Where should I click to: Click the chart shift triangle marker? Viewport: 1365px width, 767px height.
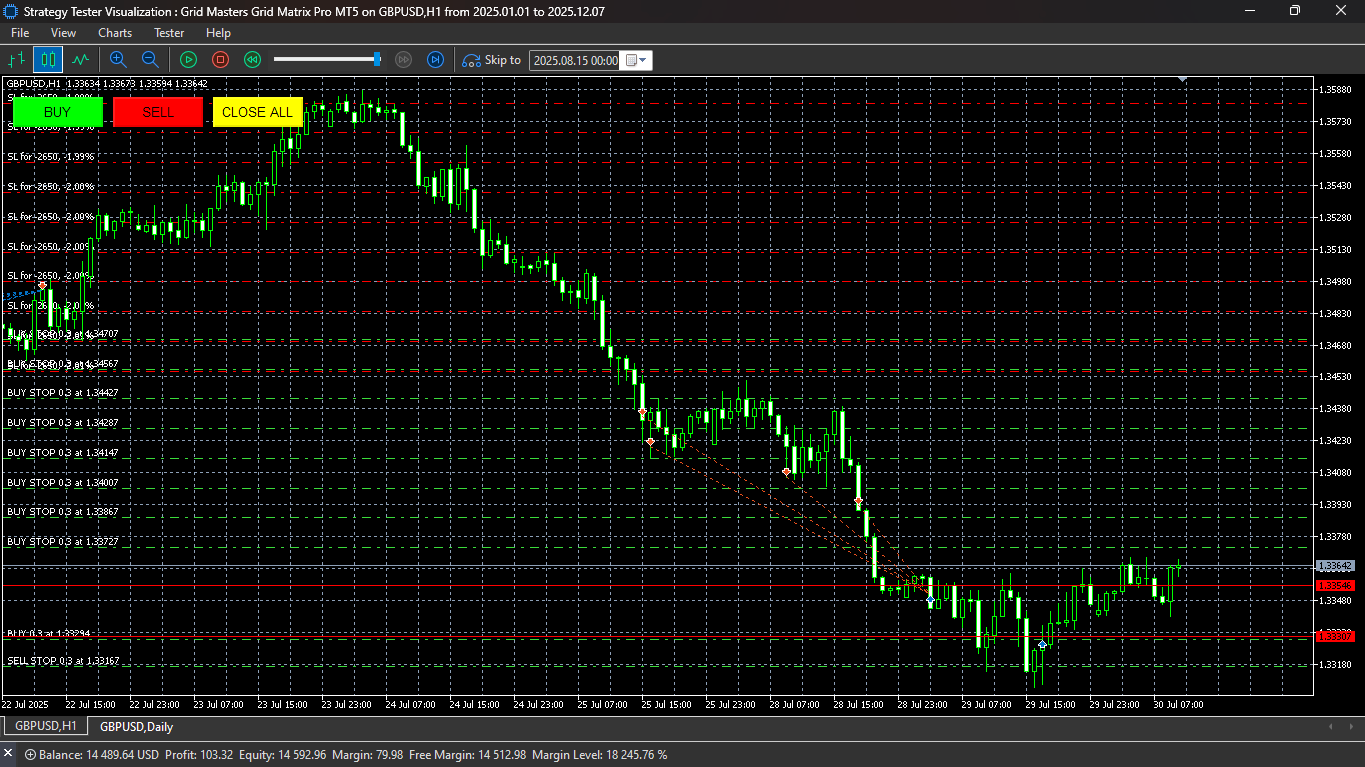pyautogui.click(x=1183, y=79)
